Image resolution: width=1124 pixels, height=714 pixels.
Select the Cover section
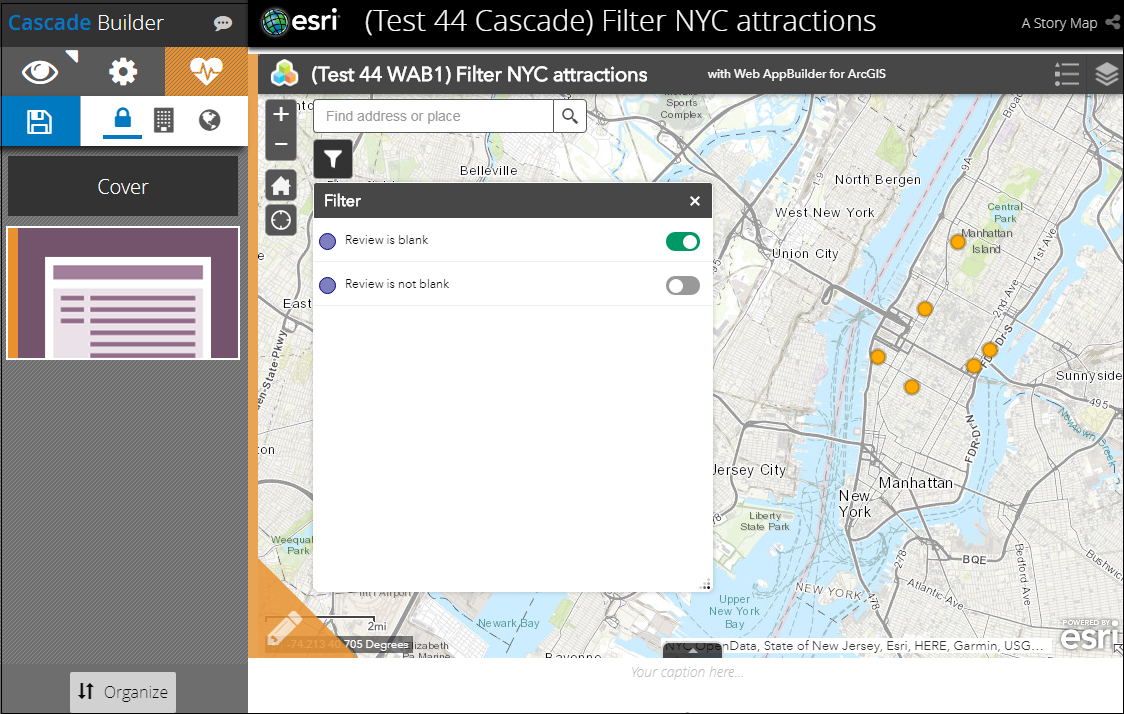(123, 186)
